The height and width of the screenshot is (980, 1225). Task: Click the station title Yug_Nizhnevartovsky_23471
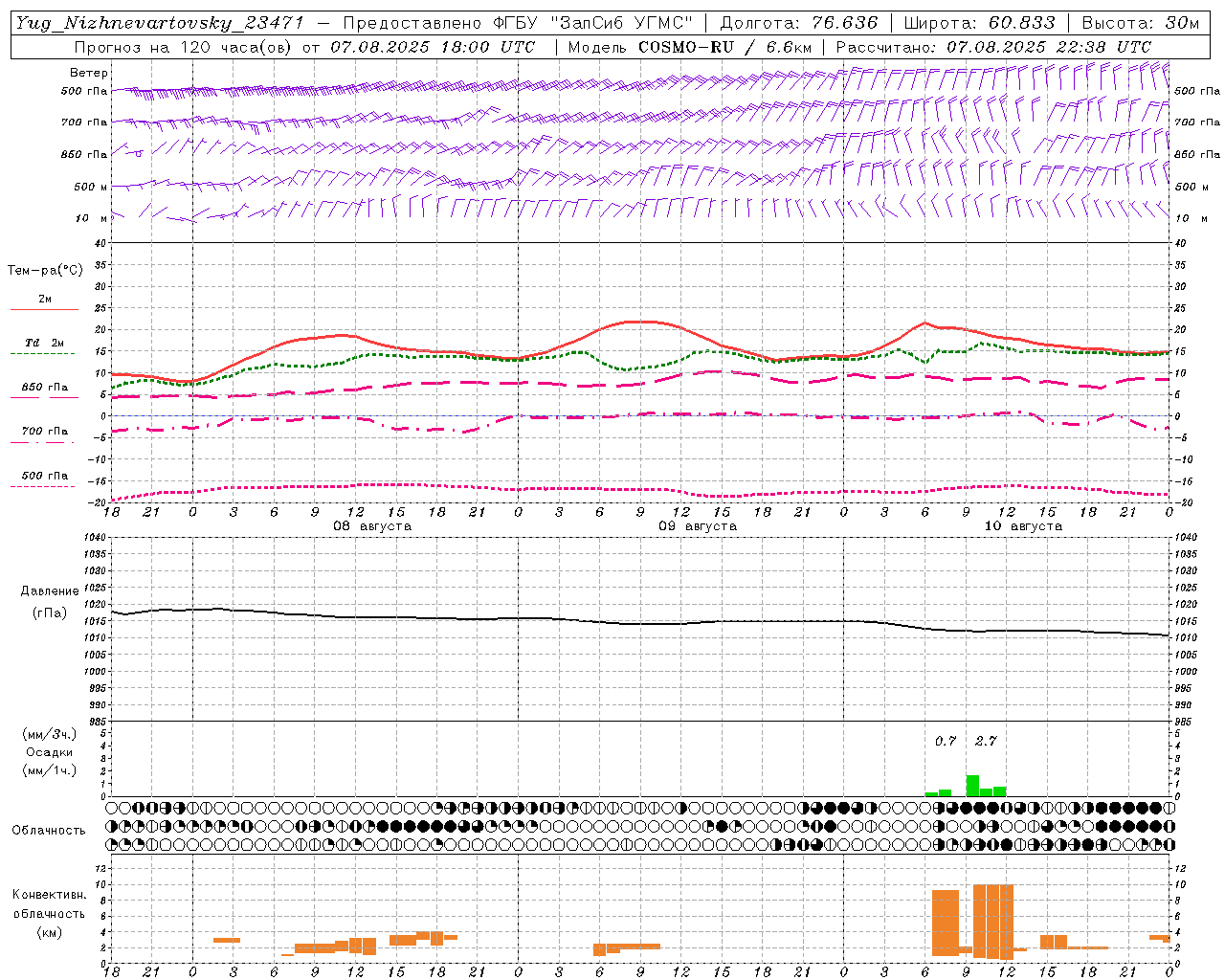(160, 23)
